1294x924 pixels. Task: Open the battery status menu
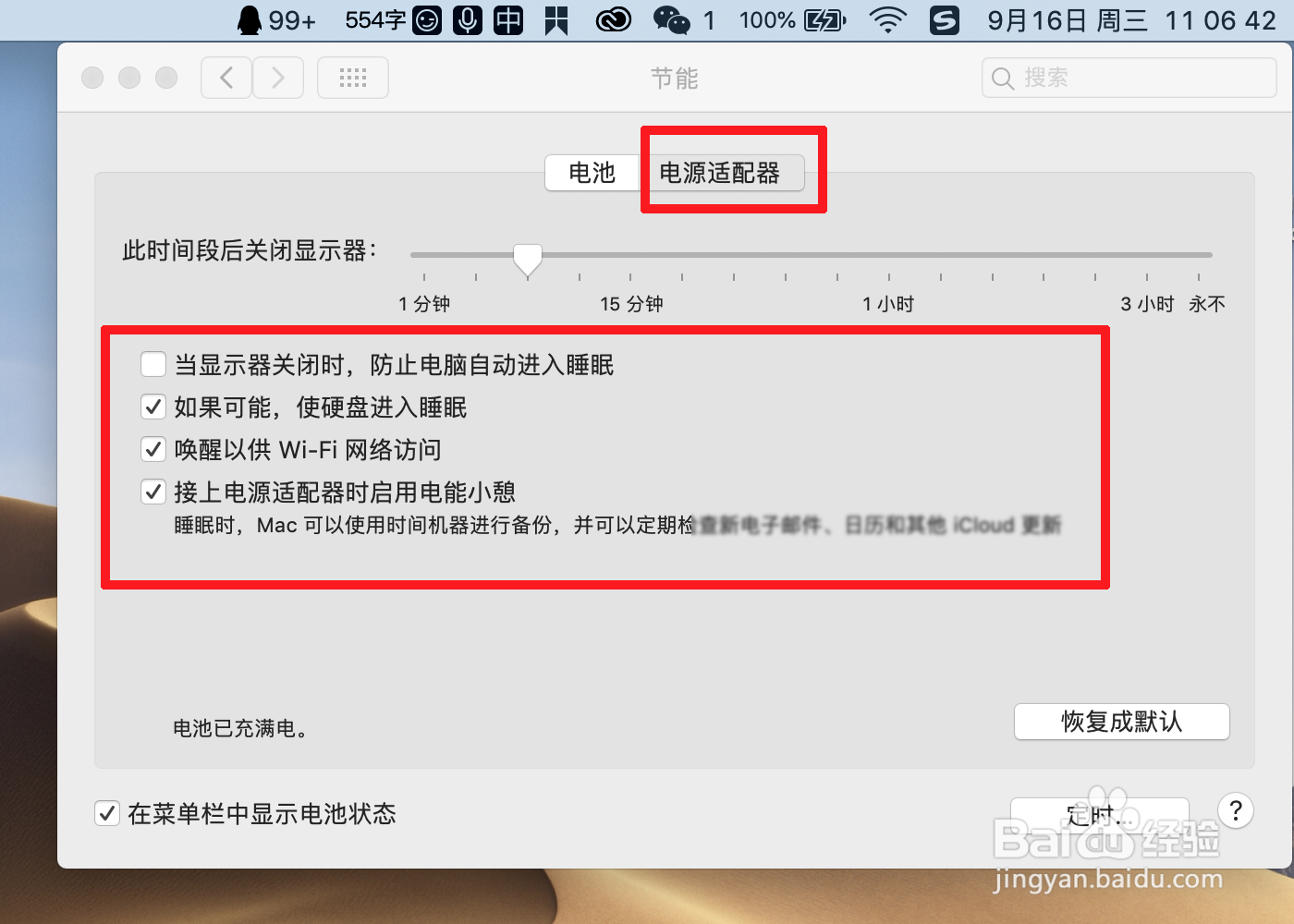click(x=821, y=19)
